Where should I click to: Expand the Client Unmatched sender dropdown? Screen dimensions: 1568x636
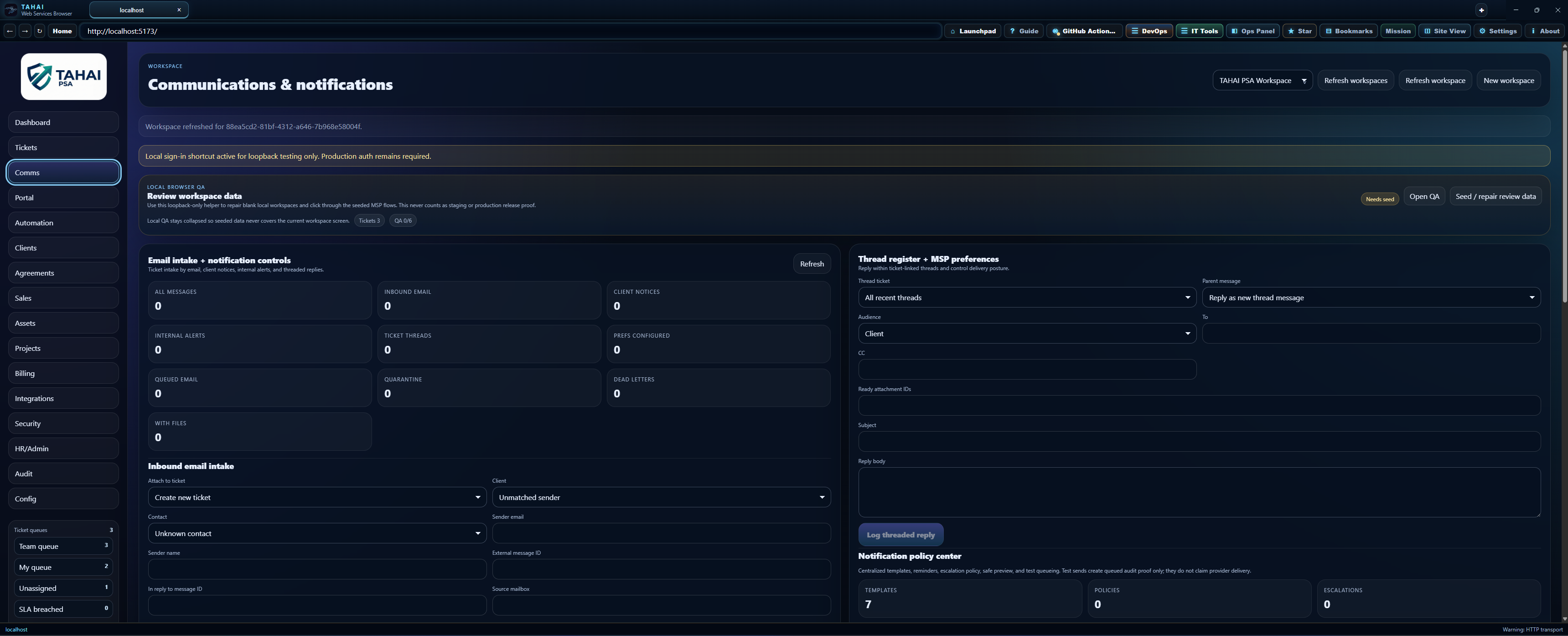click(x=661, y=497)
